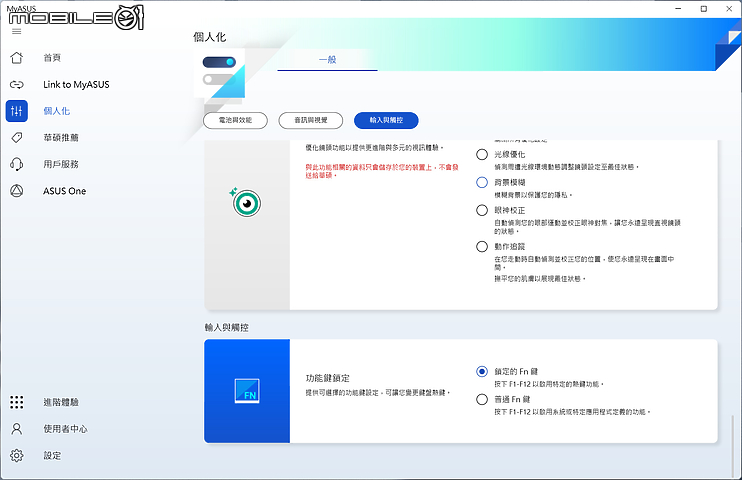Viewport: 742px width, 480px height.
Task: Select the 眼神校正 radio option
Action: click(482, 210)
